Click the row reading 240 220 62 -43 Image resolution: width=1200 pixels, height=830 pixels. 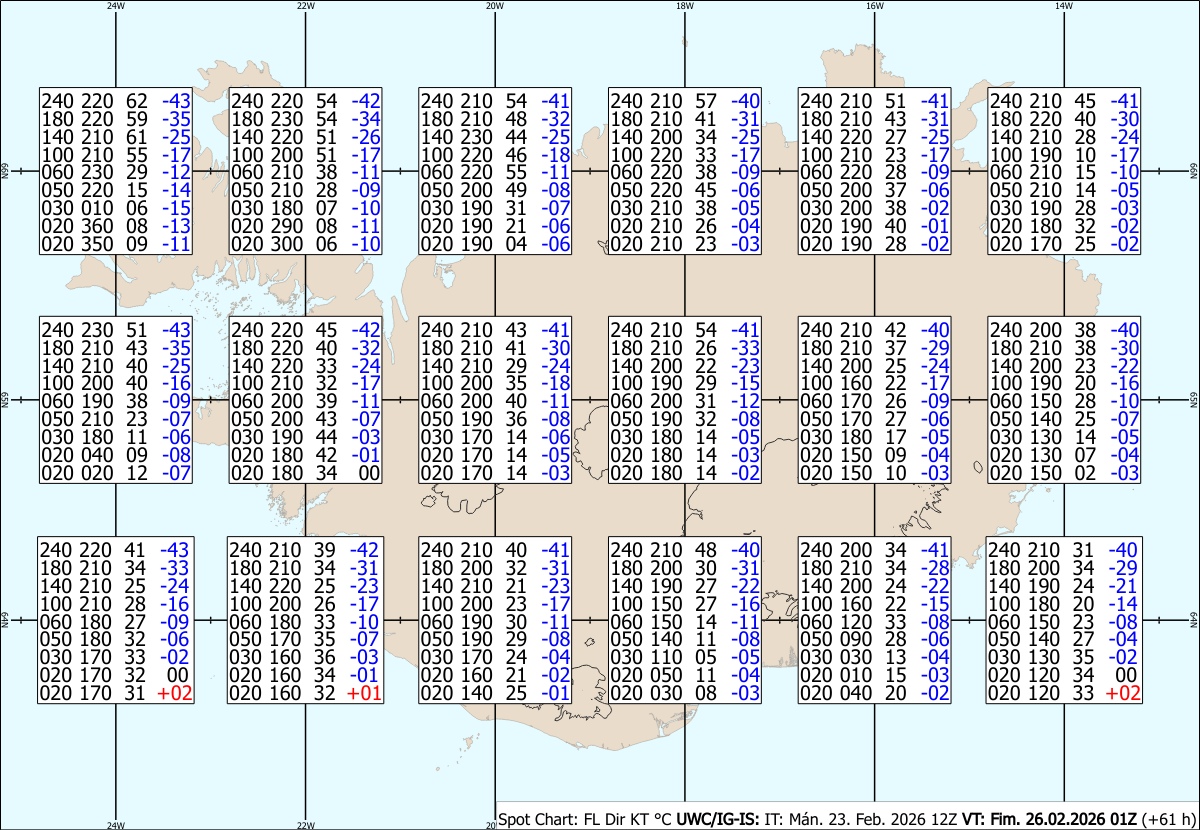[x=115, y=100]
